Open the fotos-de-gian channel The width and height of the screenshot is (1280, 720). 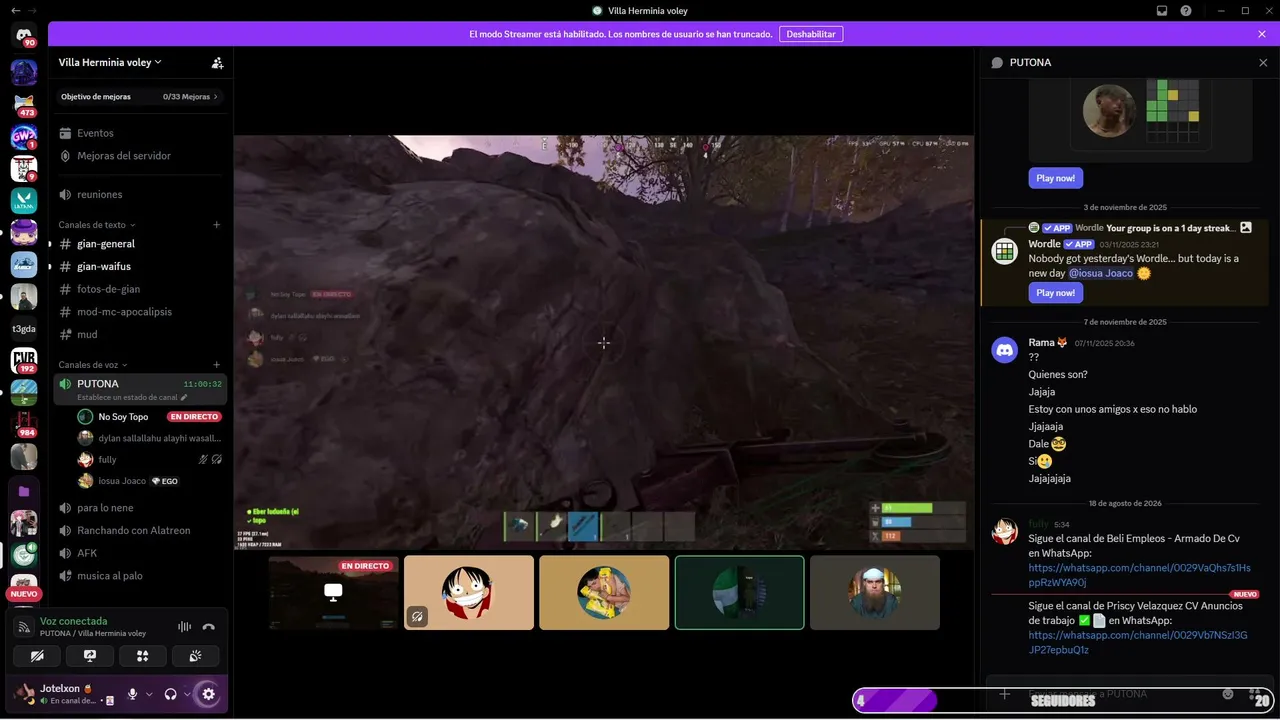pyautogui.click(x=140, y=289)
